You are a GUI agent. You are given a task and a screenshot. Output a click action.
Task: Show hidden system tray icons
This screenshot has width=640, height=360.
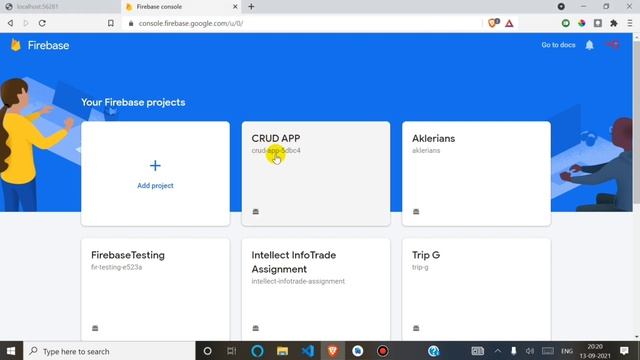pos(498,351)
